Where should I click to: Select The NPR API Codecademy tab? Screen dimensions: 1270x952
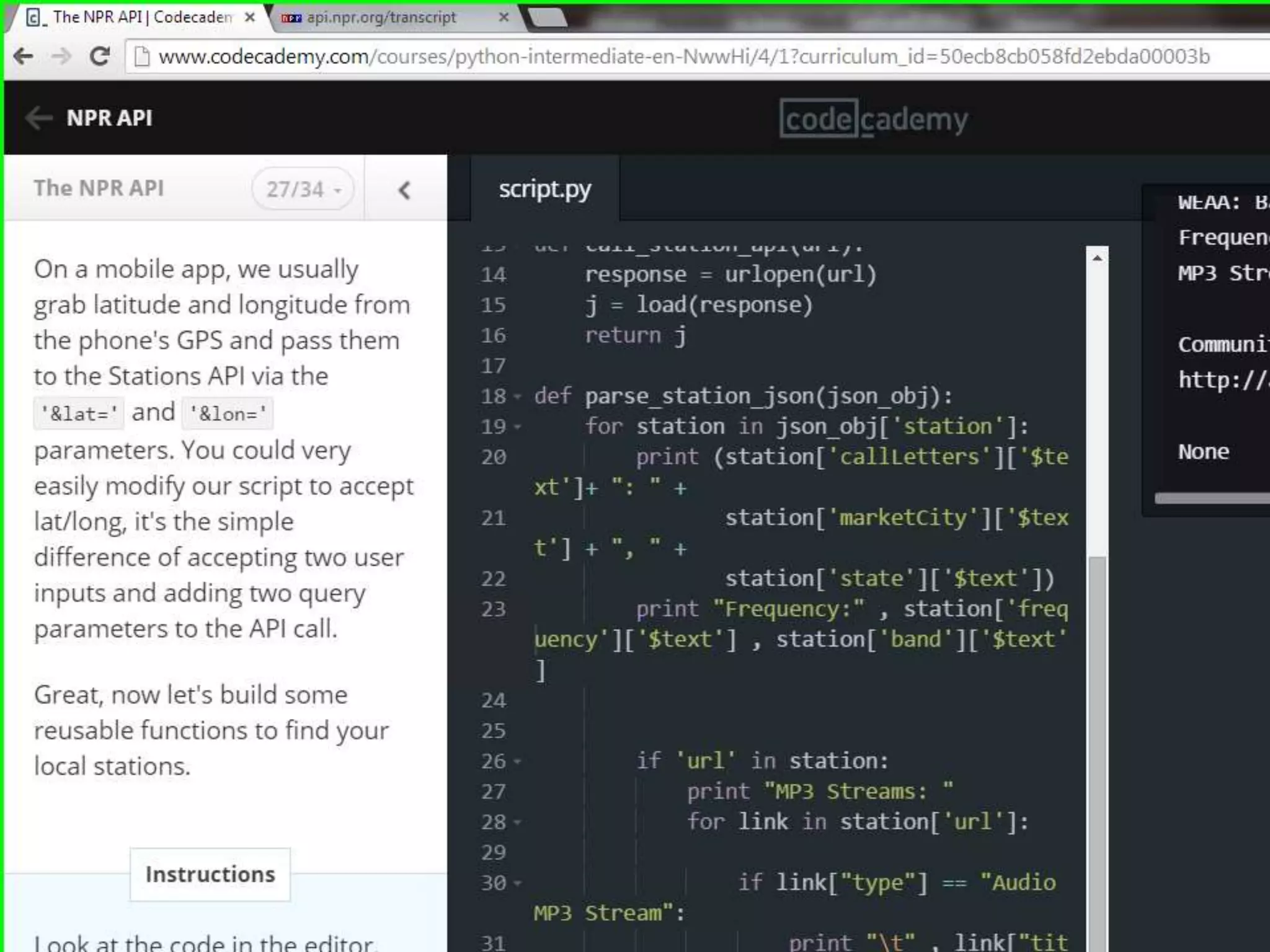coord(140,17)
